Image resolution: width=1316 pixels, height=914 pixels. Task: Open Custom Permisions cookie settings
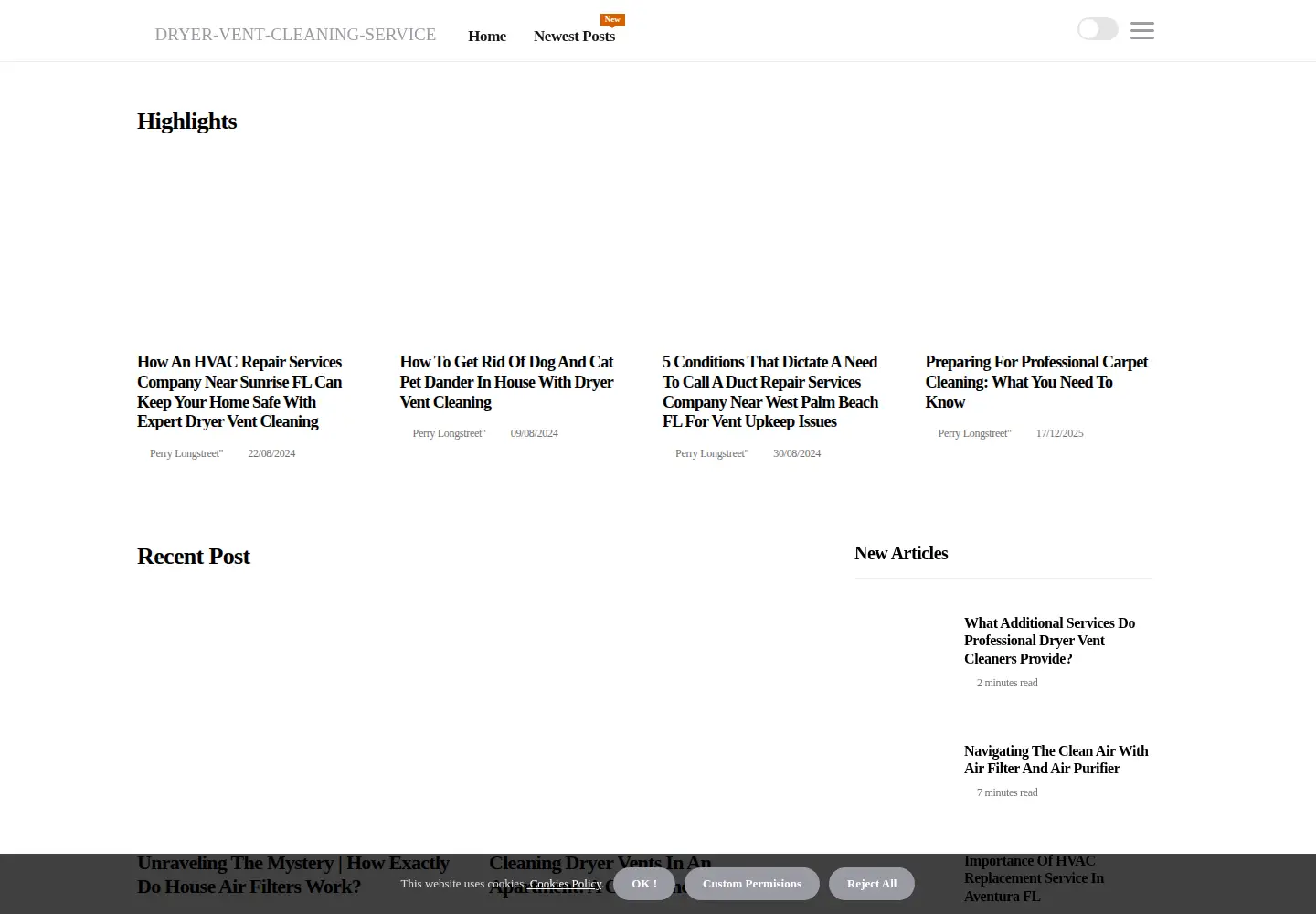[x=752, y=884]
